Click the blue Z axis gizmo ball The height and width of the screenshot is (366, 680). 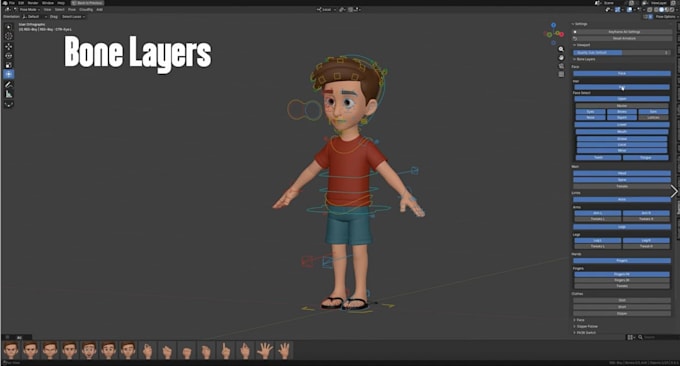(553, 25)
